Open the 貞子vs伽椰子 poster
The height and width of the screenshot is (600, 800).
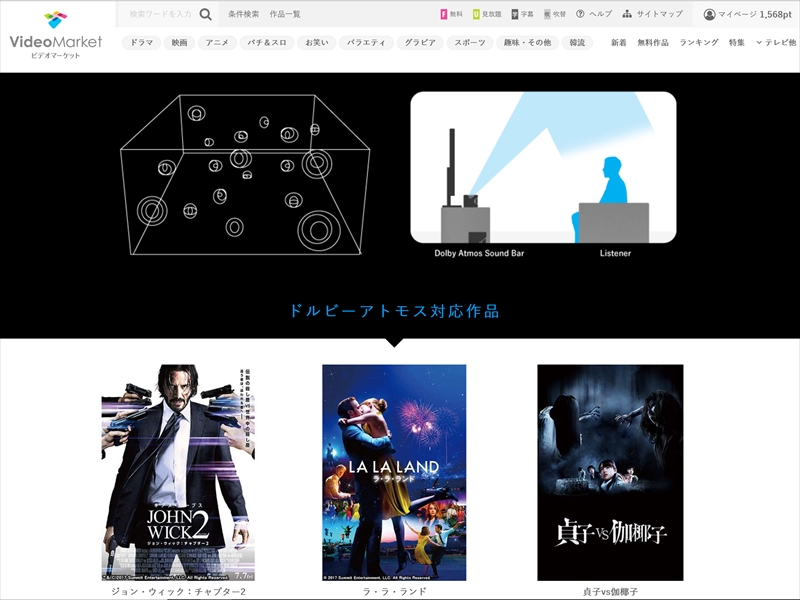[x=610, y=472]
